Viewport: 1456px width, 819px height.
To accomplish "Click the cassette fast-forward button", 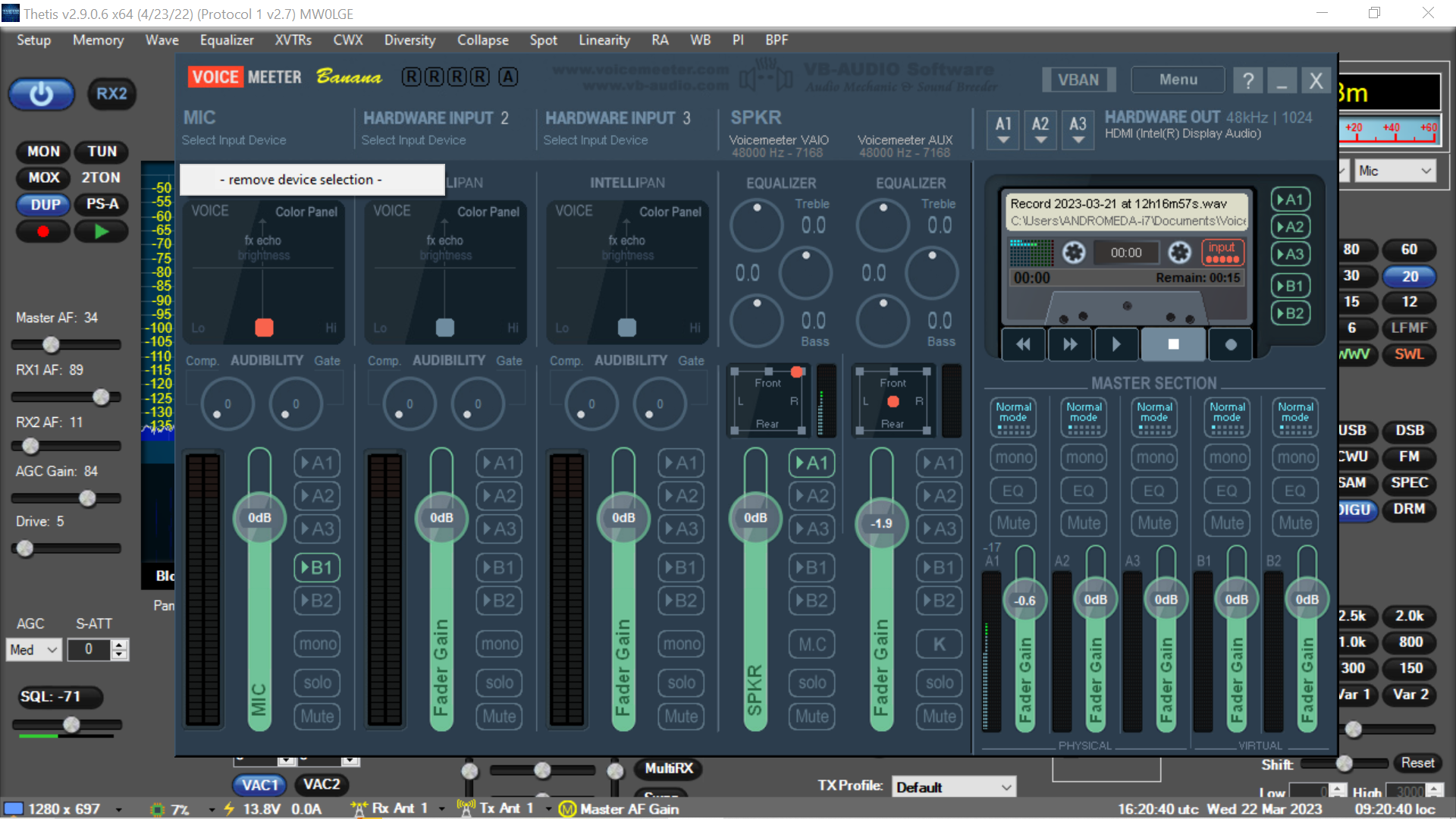I will click(1069, 344).
